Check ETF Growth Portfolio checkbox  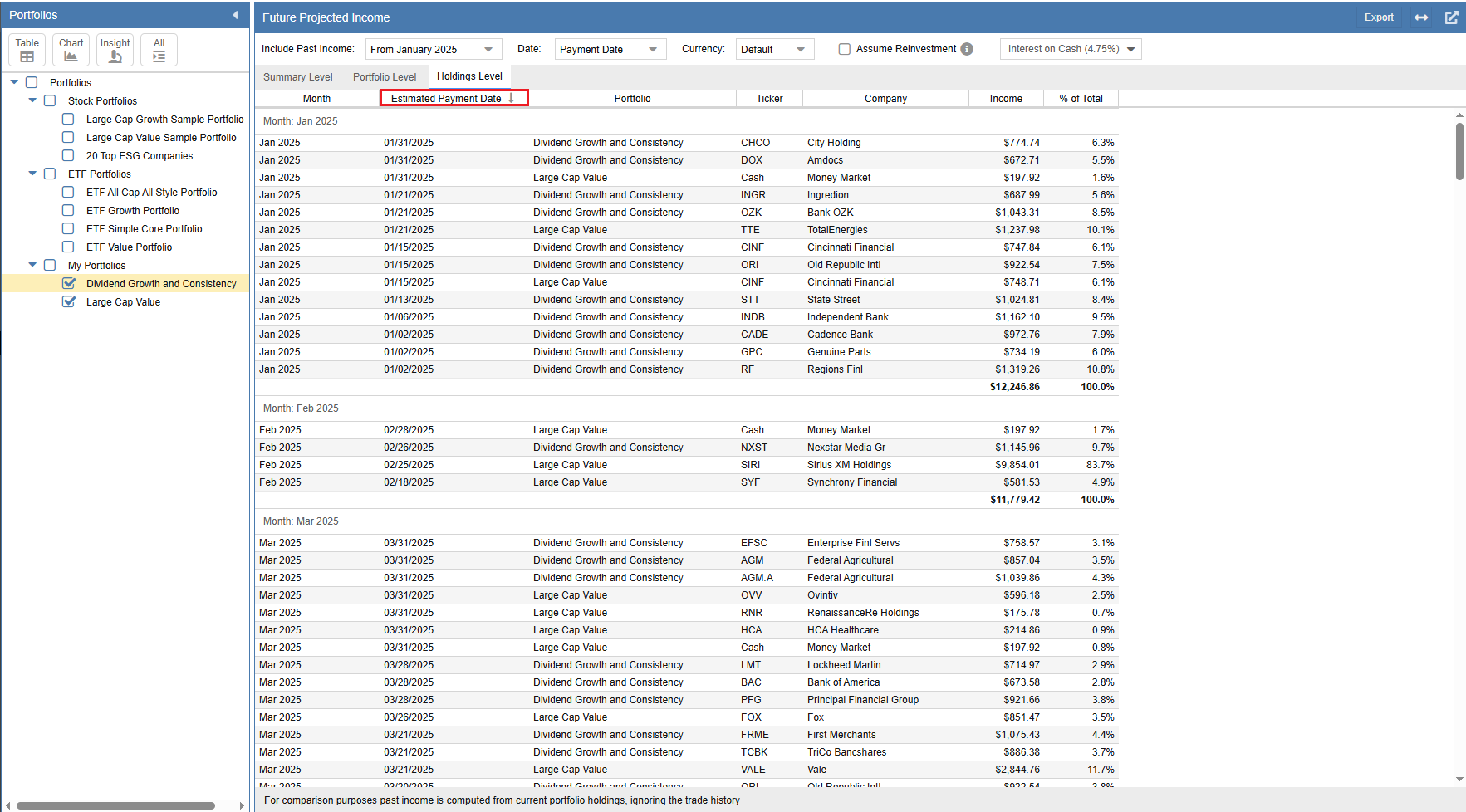[68, 210]
